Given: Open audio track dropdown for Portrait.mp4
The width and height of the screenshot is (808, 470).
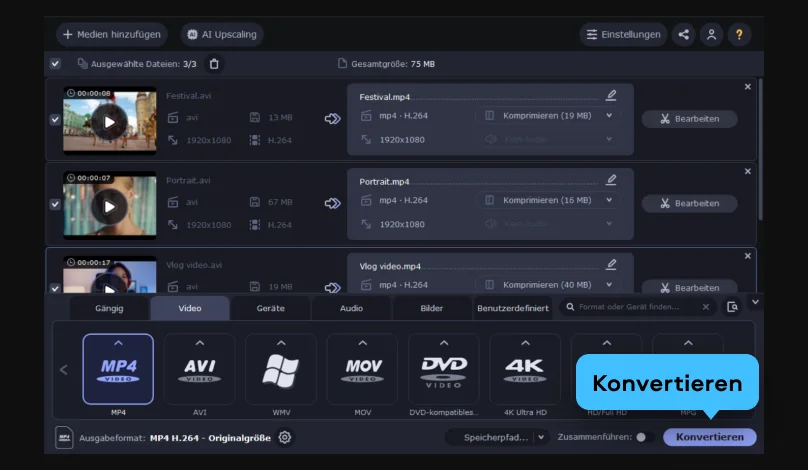Looking at the screenshot, I should [x=548, y=224].
